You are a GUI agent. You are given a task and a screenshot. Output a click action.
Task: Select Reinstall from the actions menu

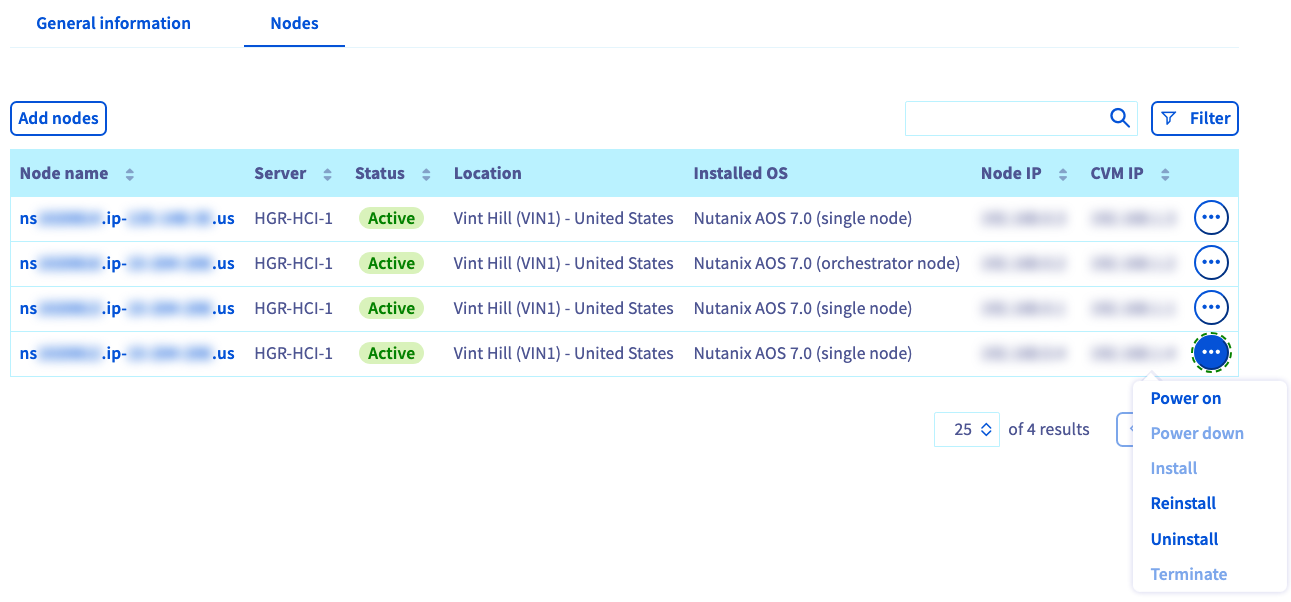pyautogui.click(x=1183, y=503)
